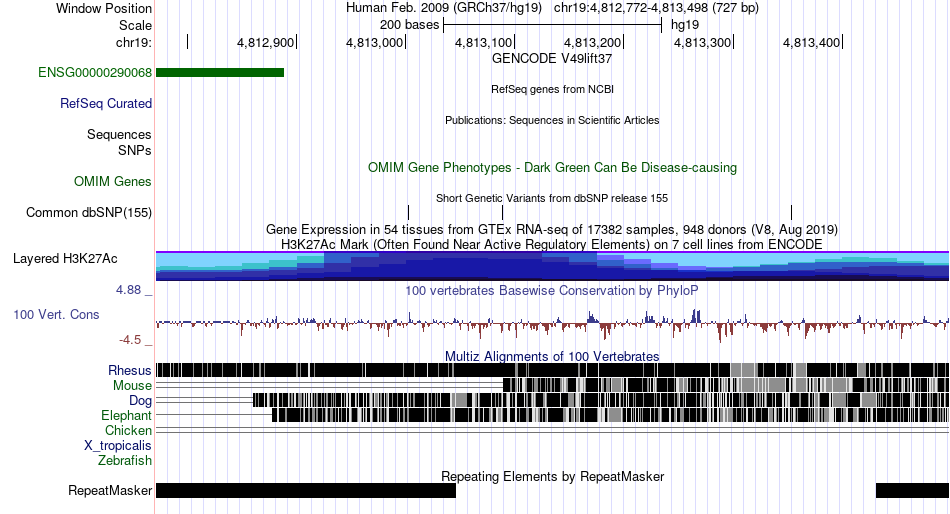This screenshot has height=514, width=950.
Task: Open the RefSeq Curated track label
Action: (x=106, y=104)
